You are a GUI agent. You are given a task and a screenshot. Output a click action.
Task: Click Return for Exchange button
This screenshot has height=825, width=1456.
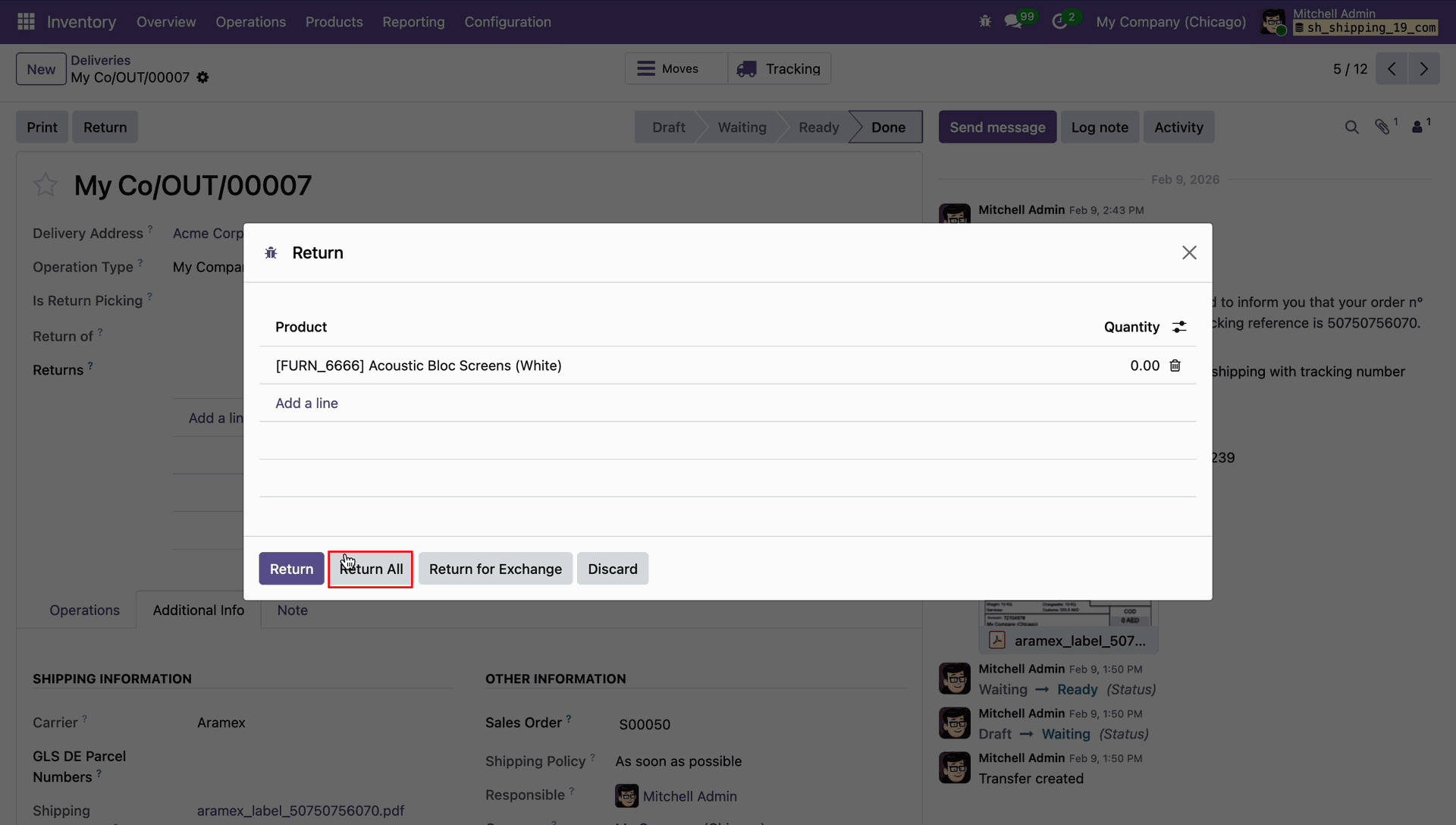point(495,569)
